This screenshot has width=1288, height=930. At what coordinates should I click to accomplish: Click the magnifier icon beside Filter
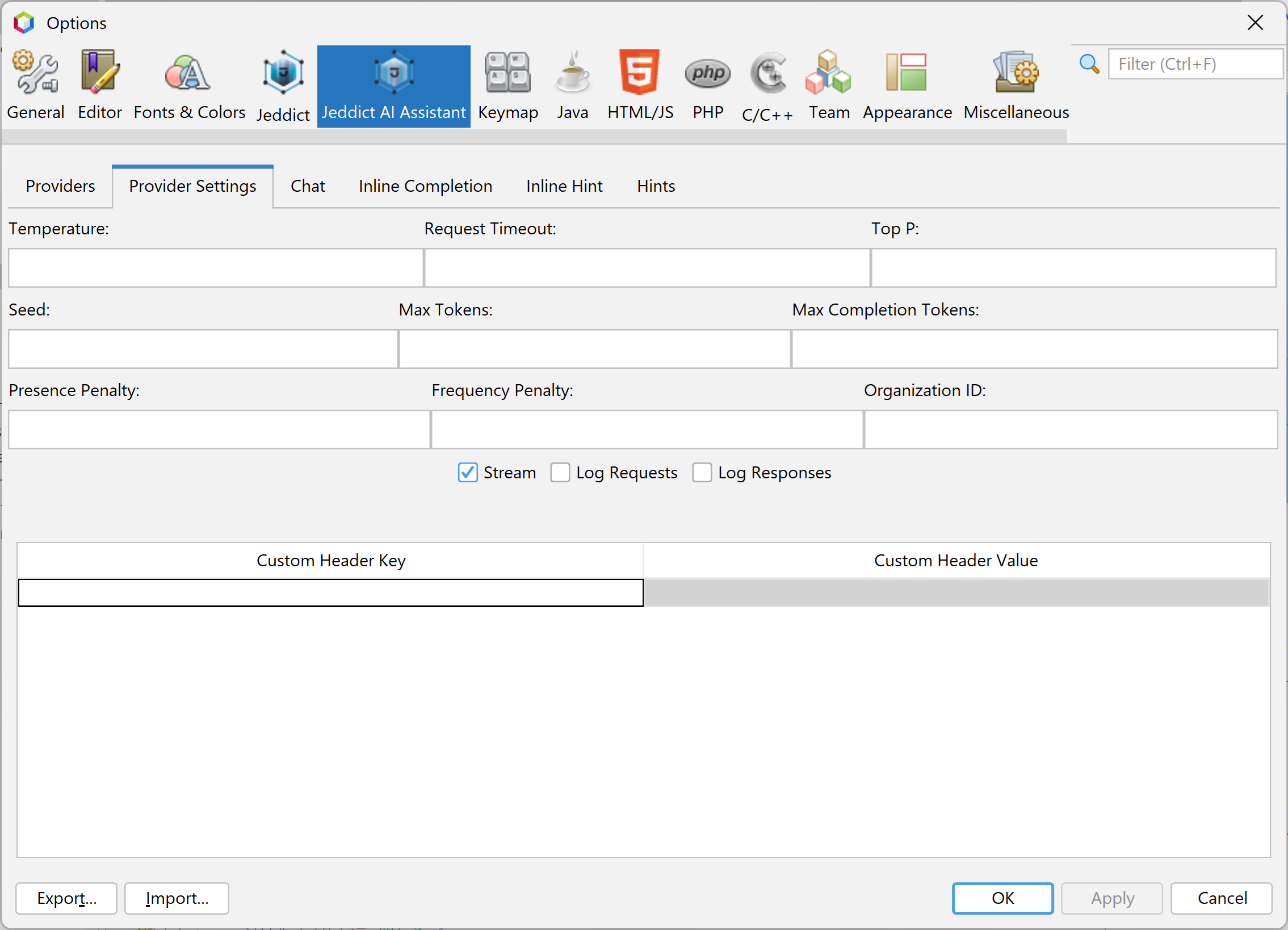(1089, 64)
